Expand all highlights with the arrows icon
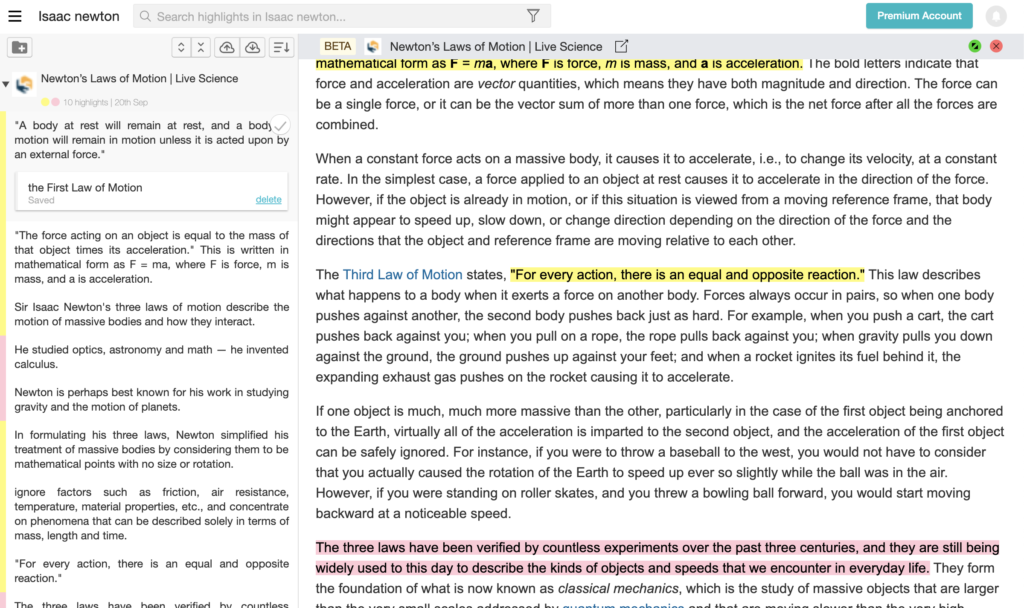Viewport: 1024px width, 608px height. coord(180,47)
